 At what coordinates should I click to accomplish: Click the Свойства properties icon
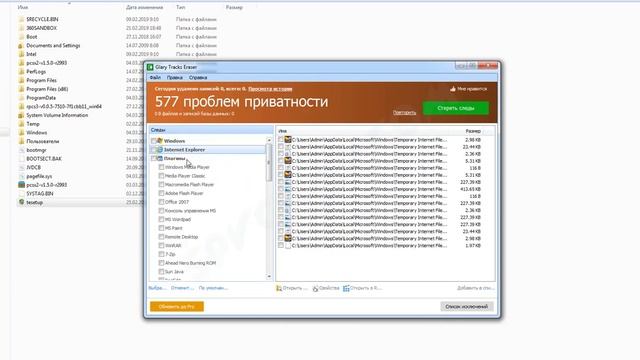pos(315,288)
